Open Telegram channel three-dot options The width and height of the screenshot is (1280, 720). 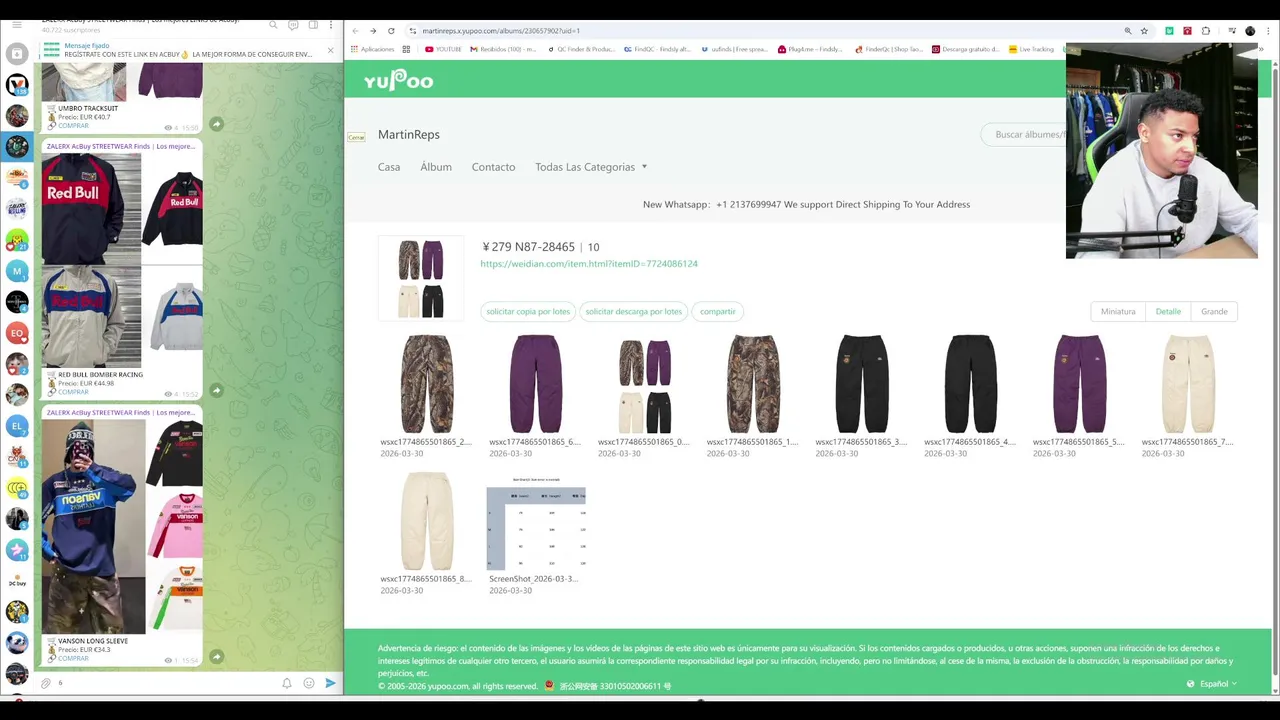pyautogui.click(x=331, y=25)
